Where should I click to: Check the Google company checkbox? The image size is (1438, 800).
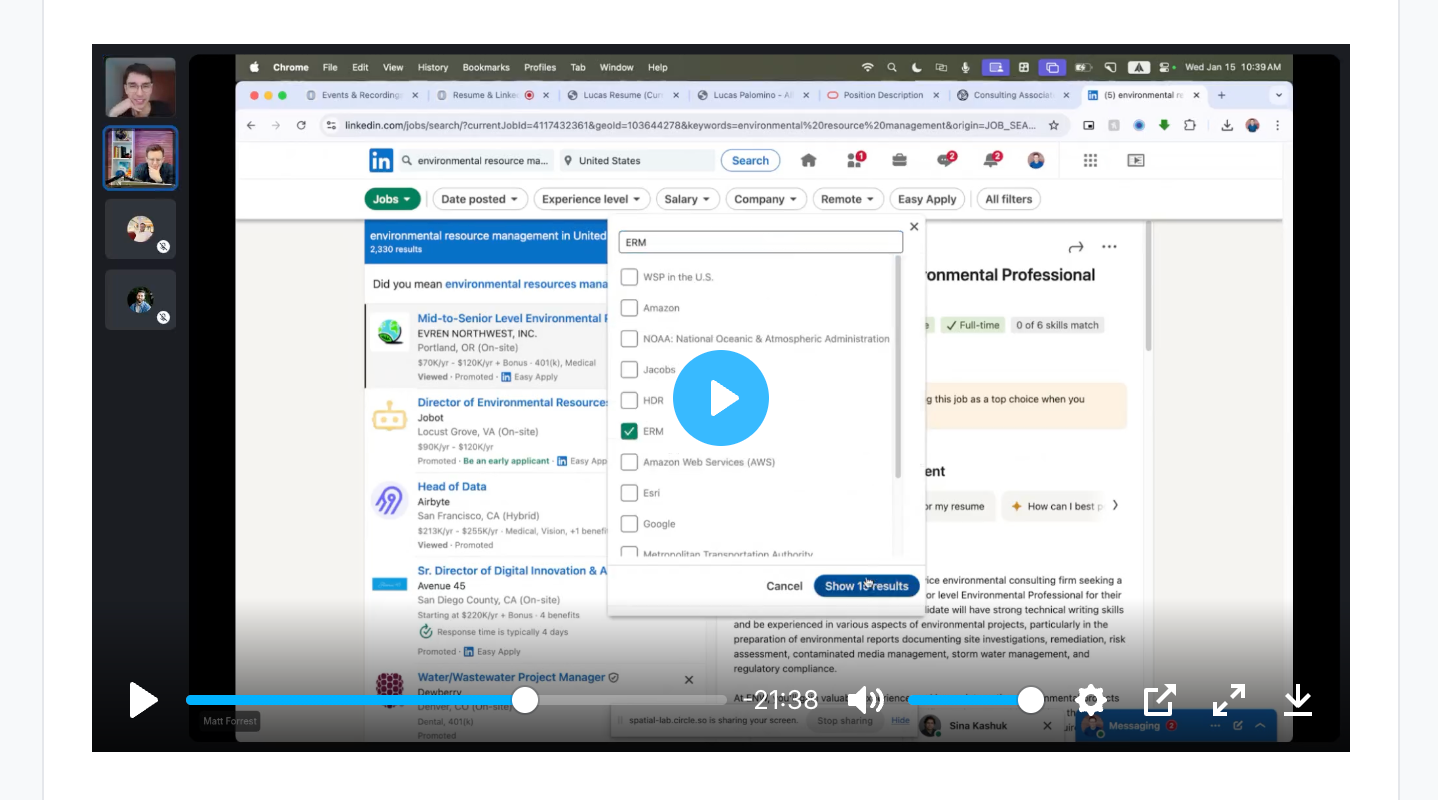[x=629, y=524]
